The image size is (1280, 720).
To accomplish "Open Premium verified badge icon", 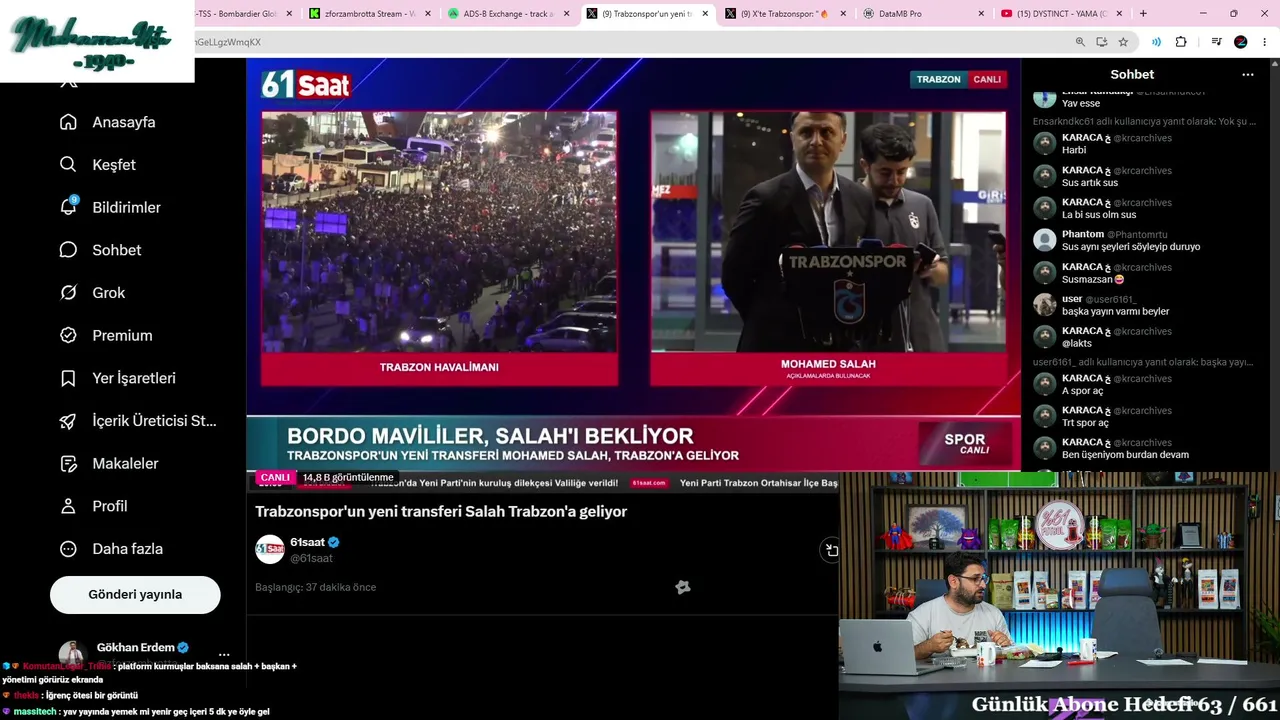I will click(68, 336).
